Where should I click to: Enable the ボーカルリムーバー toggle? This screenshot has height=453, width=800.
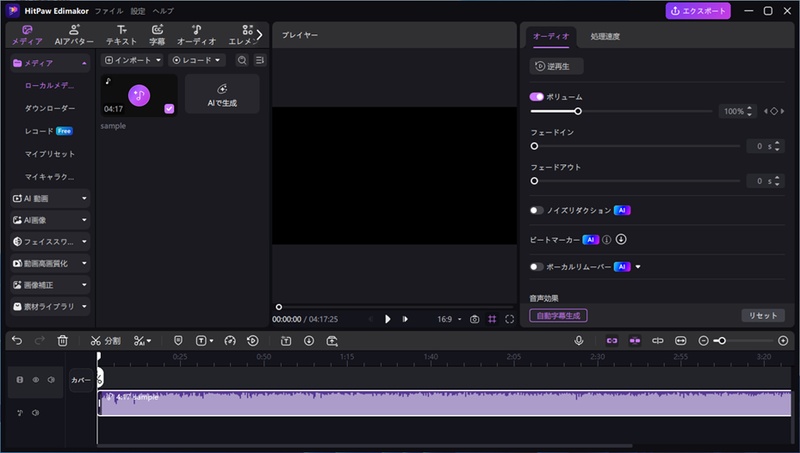[536, 266]
